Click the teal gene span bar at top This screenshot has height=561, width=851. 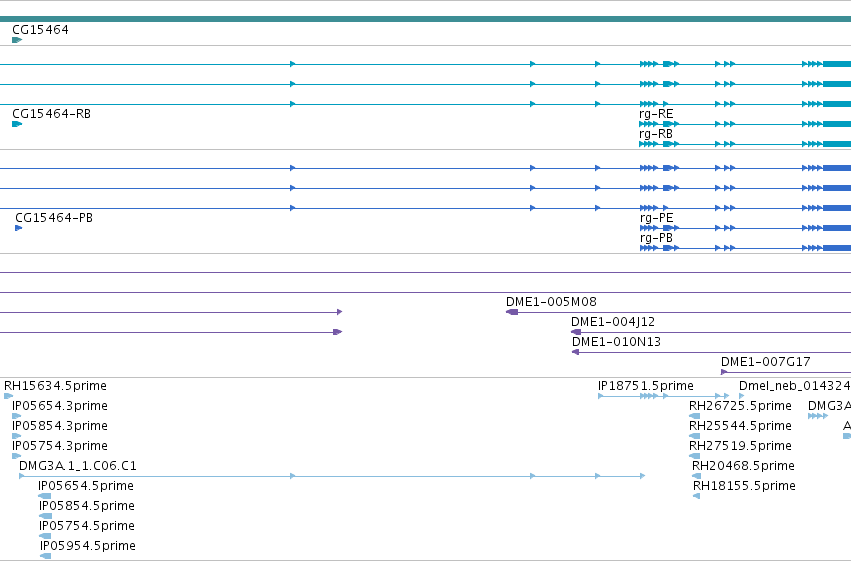[426, 19]
